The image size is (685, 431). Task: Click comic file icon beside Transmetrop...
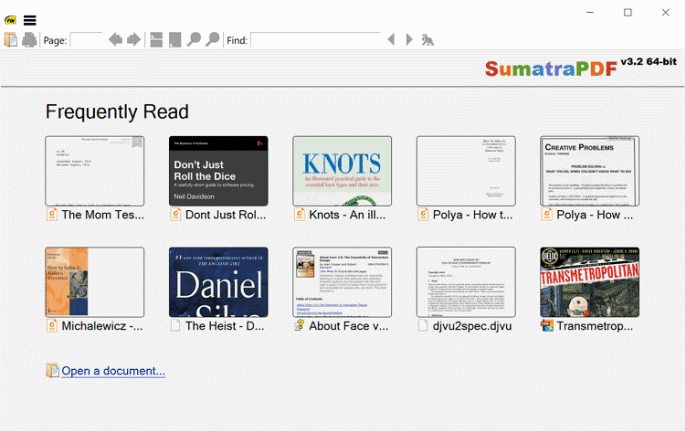point(547,326)
